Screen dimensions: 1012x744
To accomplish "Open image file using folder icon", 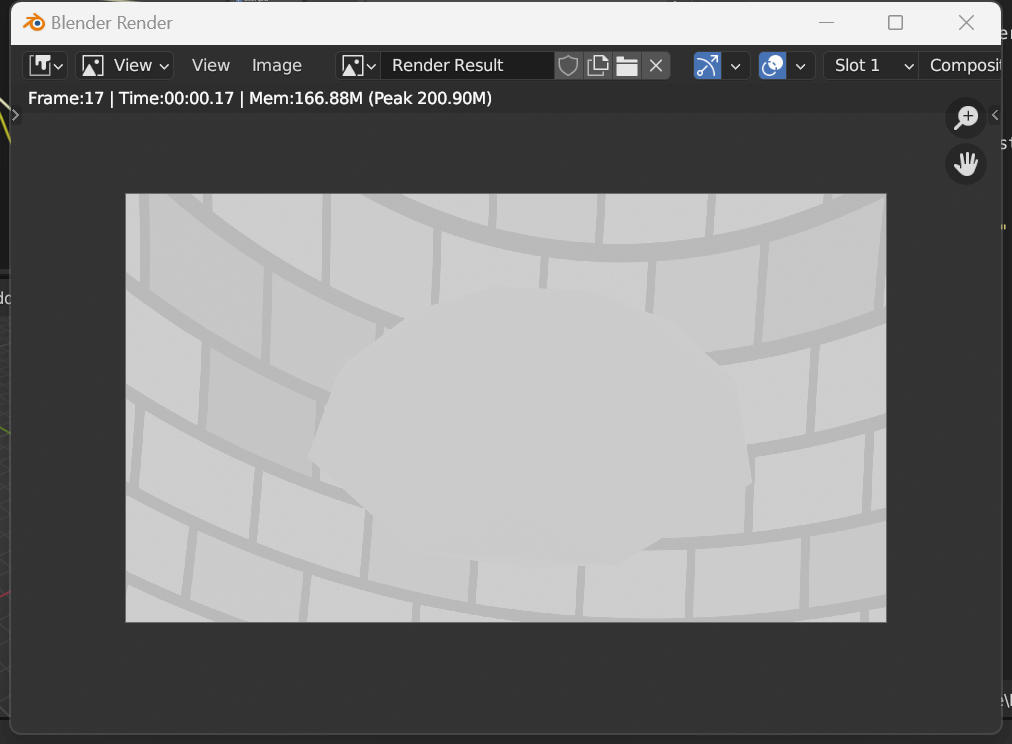I will point(627,66).
